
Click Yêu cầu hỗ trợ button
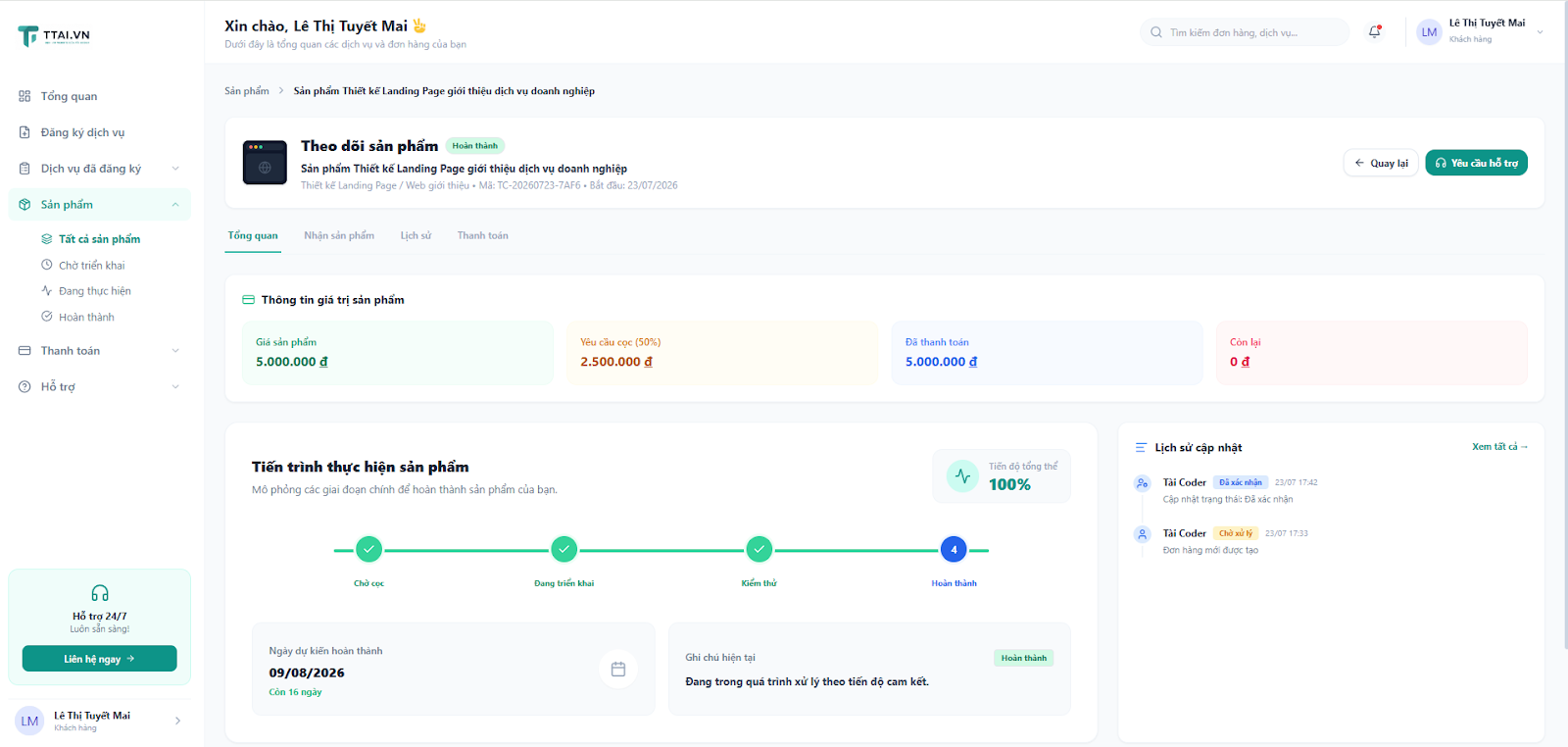pos(1476,163)
